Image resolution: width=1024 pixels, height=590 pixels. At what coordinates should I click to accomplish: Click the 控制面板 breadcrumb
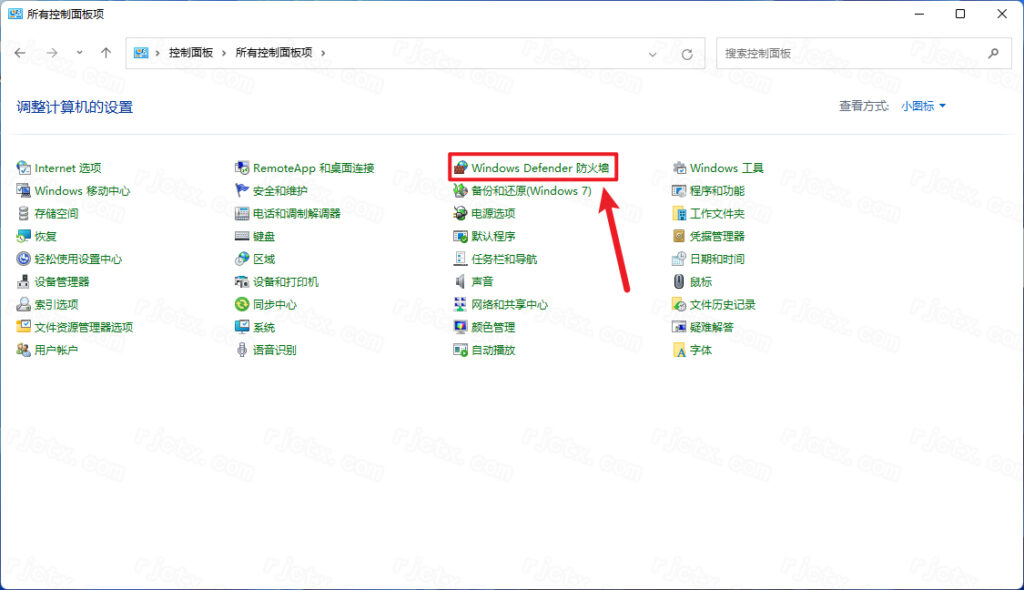[191, 53]
